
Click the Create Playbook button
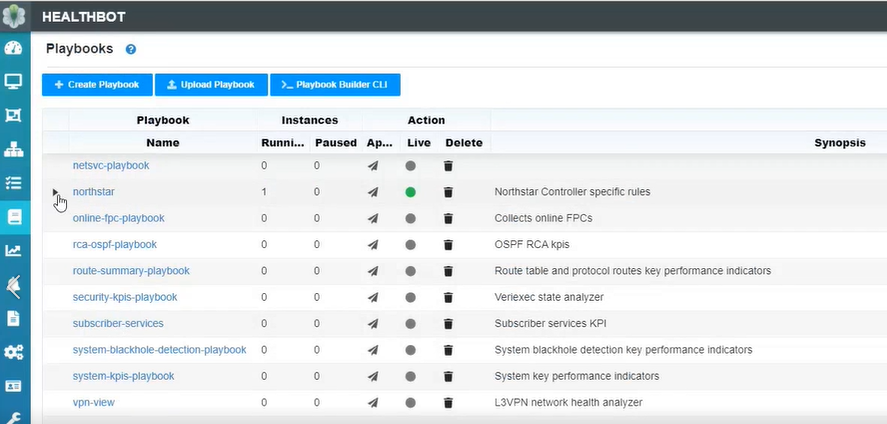97,85
